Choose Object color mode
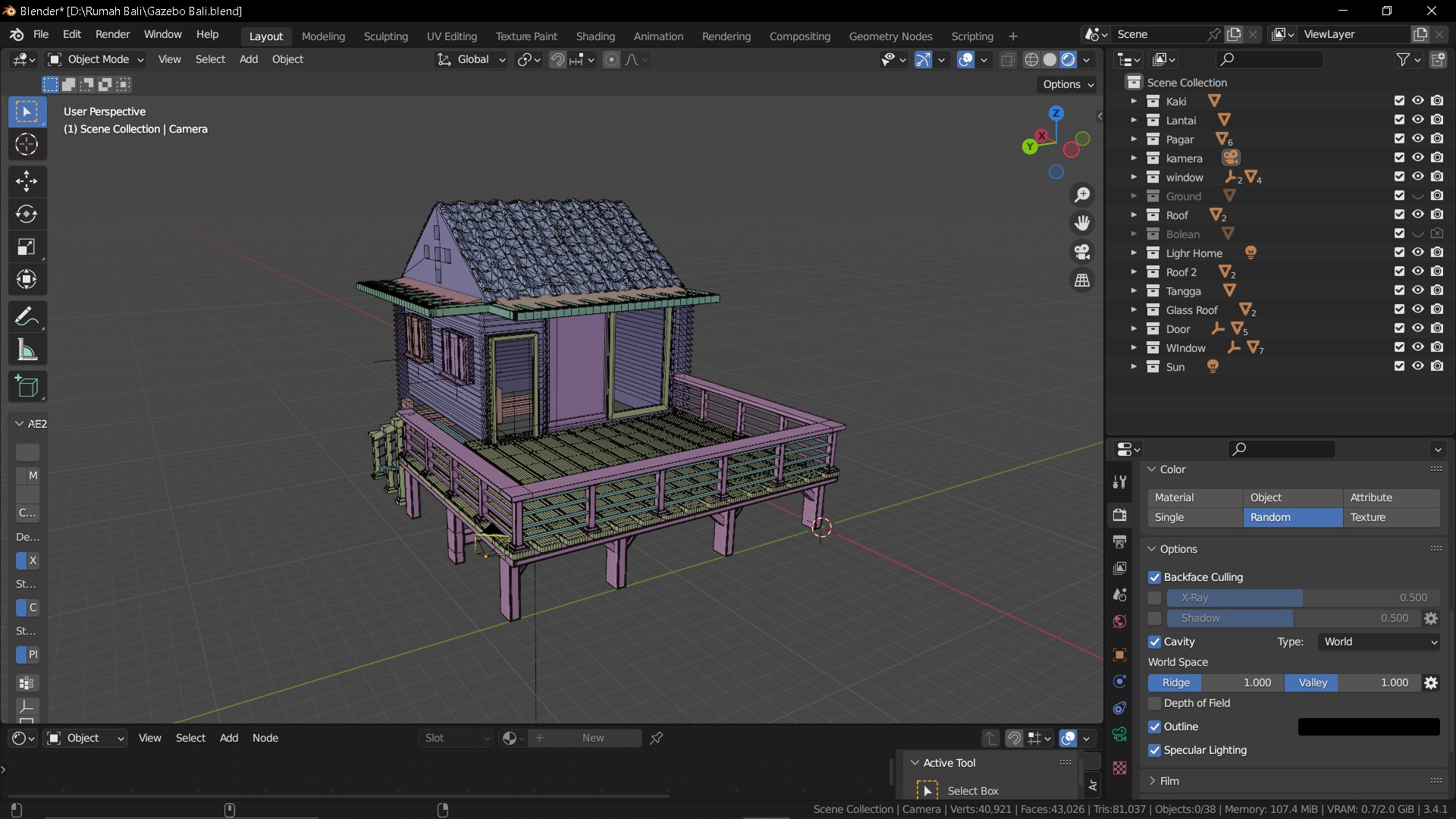 click(x=1293, y=497)
